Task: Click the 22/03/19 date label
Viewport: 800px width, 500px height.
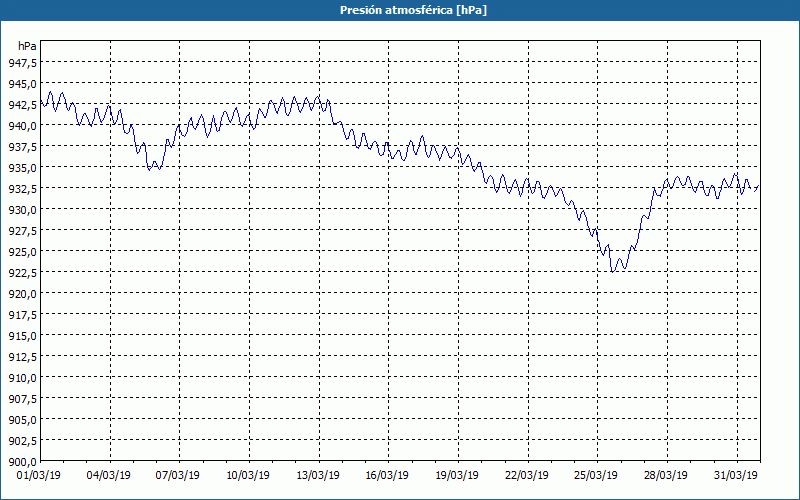Action: pos(528,475)
